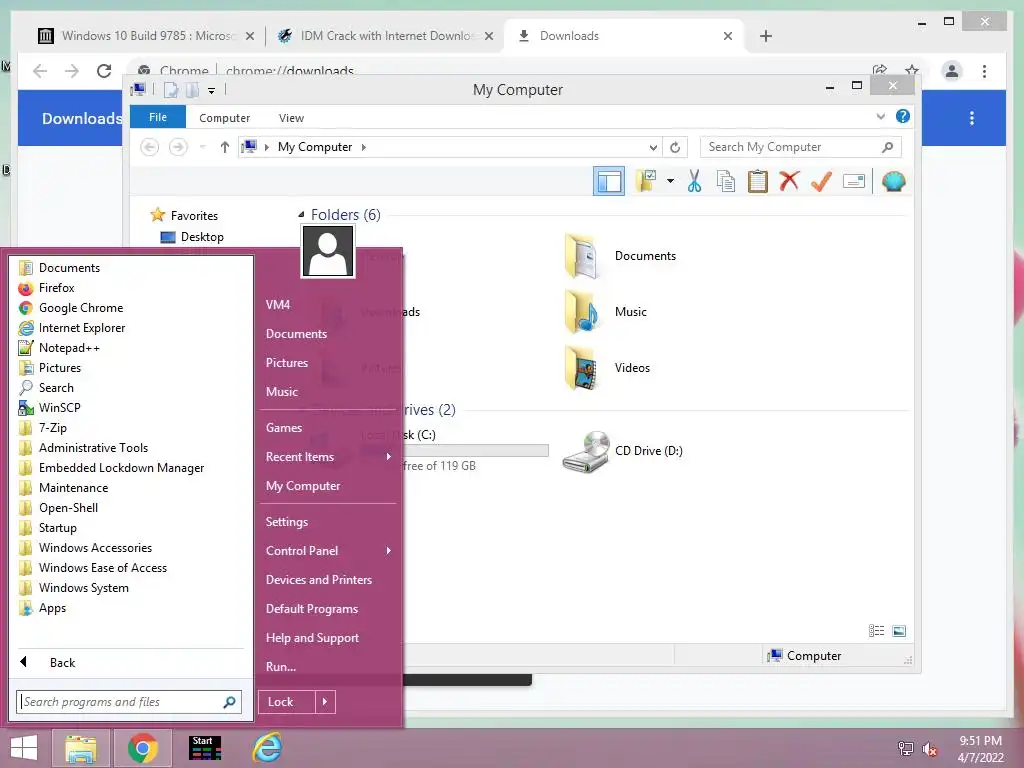This screenshot has width=1024, height=768.
Task: Click the Start tiles icon on taskbar
Action: point(204,748)
